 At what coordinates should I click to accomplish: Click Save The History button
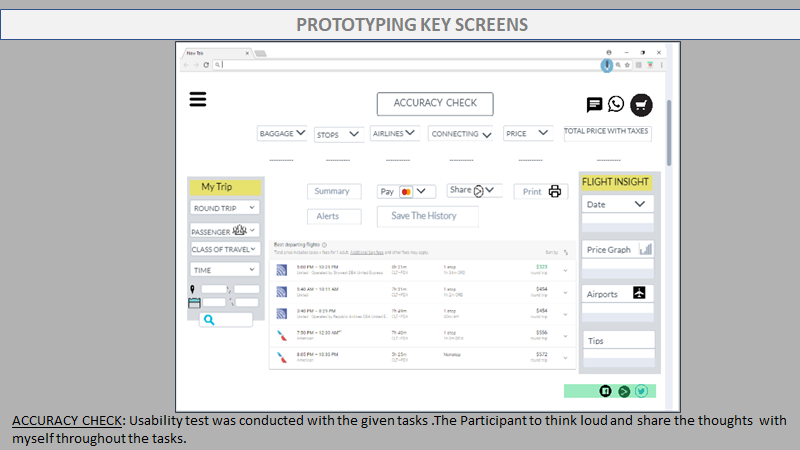click(x=427, y=216)
